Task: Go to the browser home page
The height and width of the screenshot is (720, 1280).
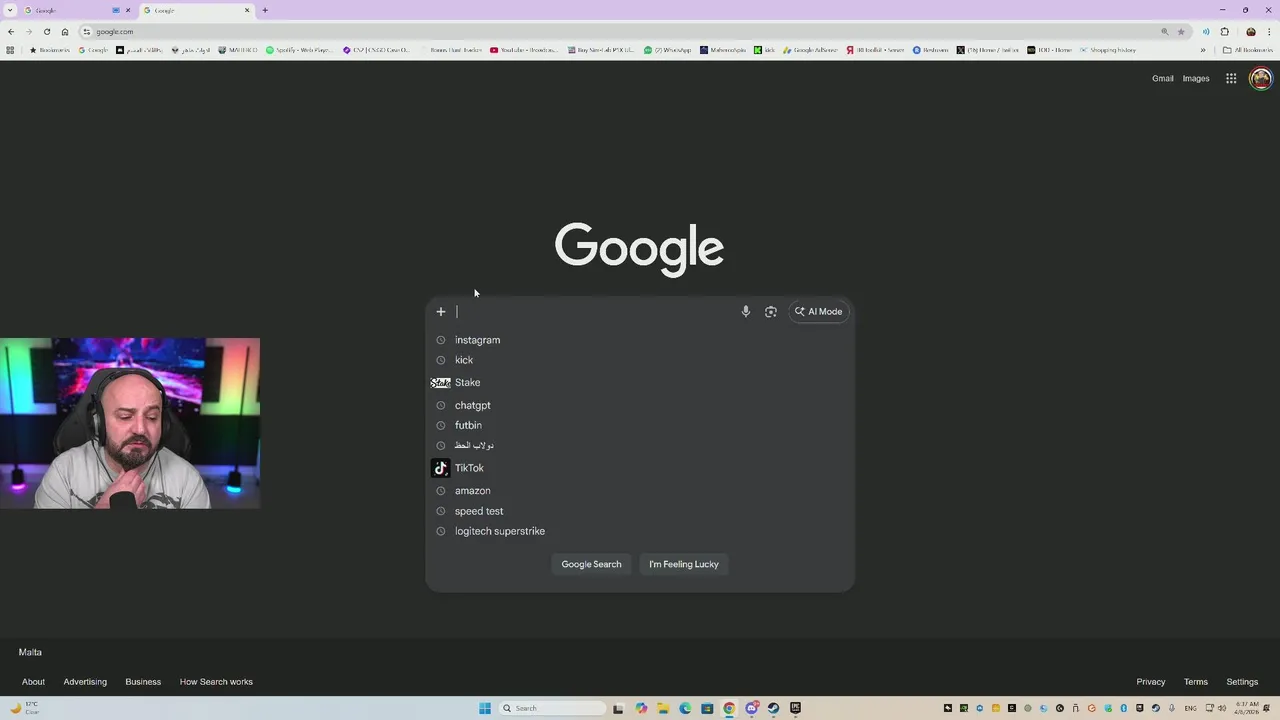Action: (x=65, y=31)
